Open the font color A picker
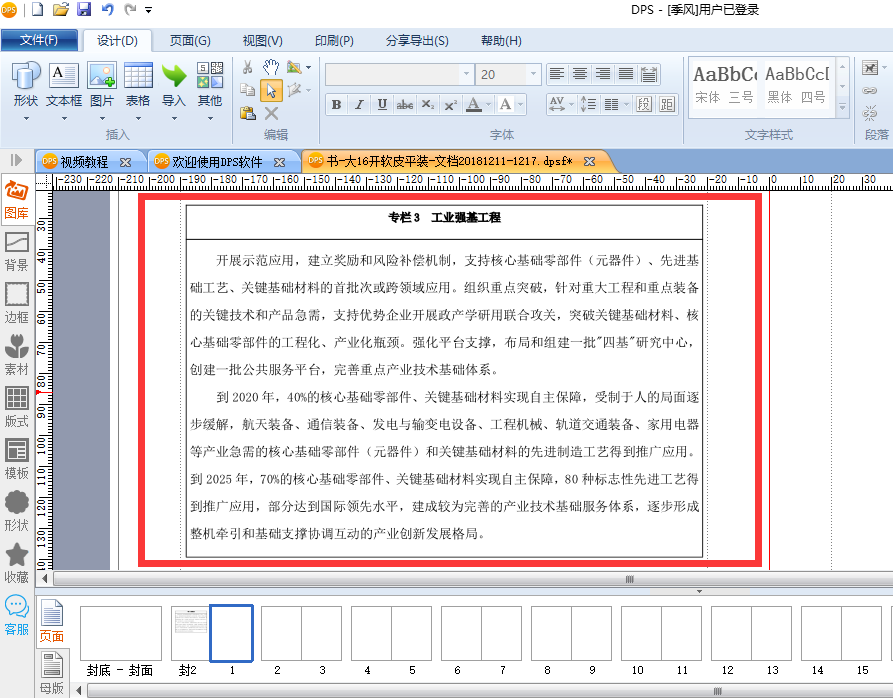 [x=474, y=105]
